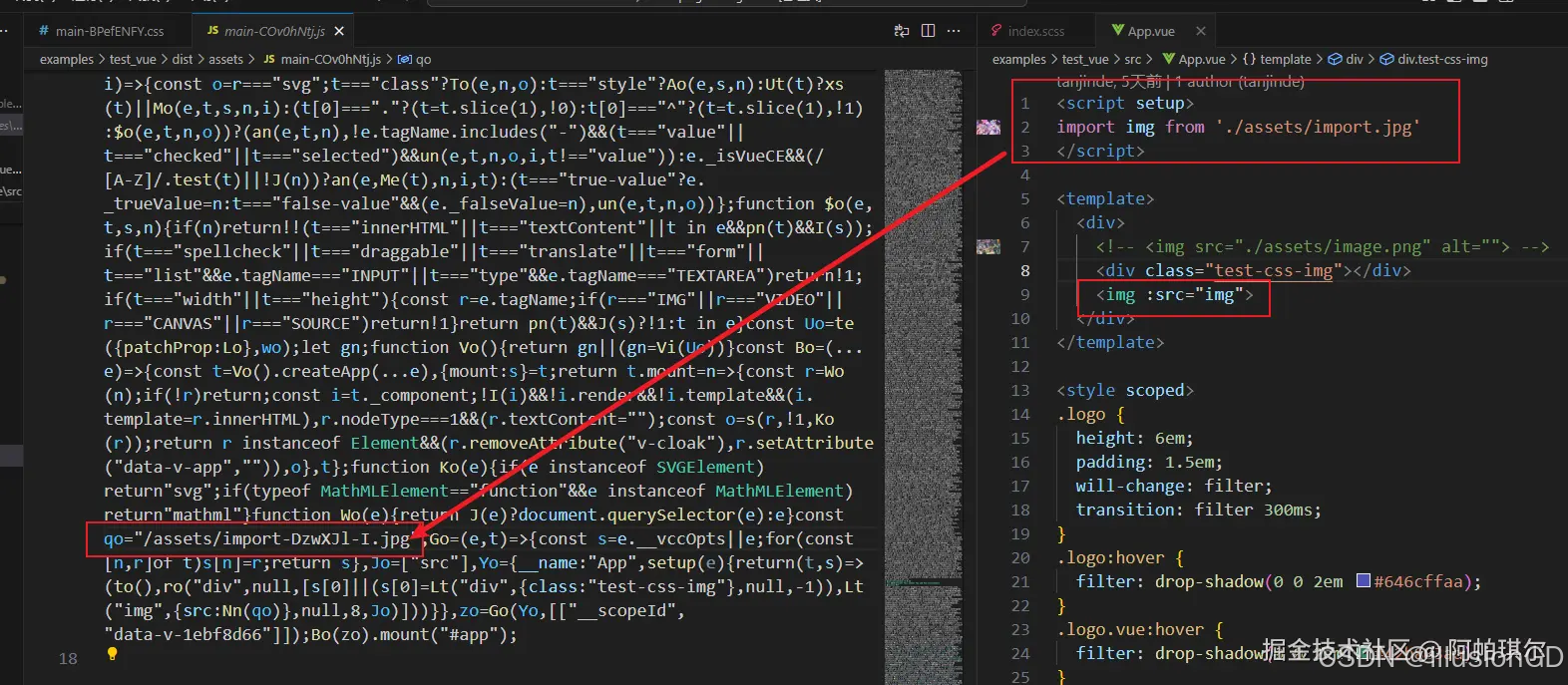Image resolution: width=1568 pixels, height=685 pixels.
Task: Click the Bo(zo).mount("#app") text
Action: 414,634
